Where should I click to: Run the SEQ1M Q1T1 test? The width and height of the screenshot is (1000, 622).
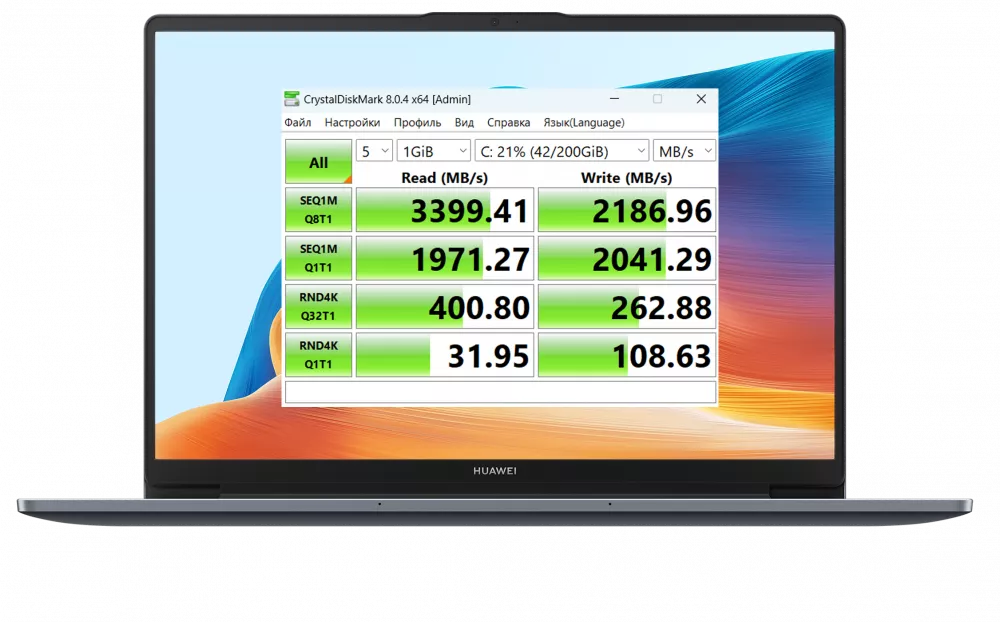(318, 258)
